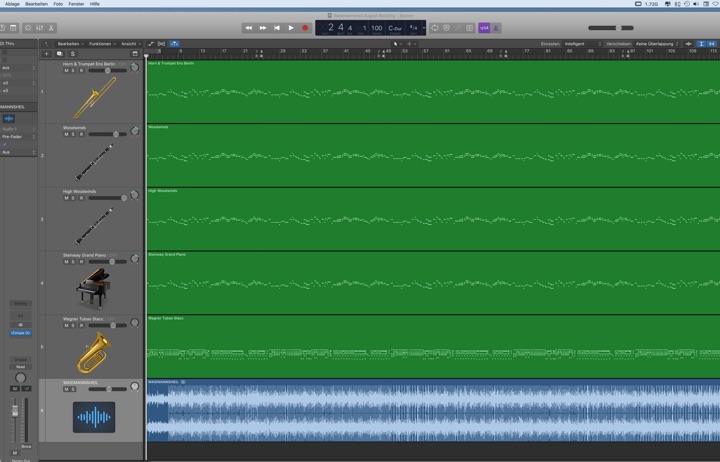Click the Read automation button in inspector
The height and width of the screenshot is (462, 720).
[21, 367]
